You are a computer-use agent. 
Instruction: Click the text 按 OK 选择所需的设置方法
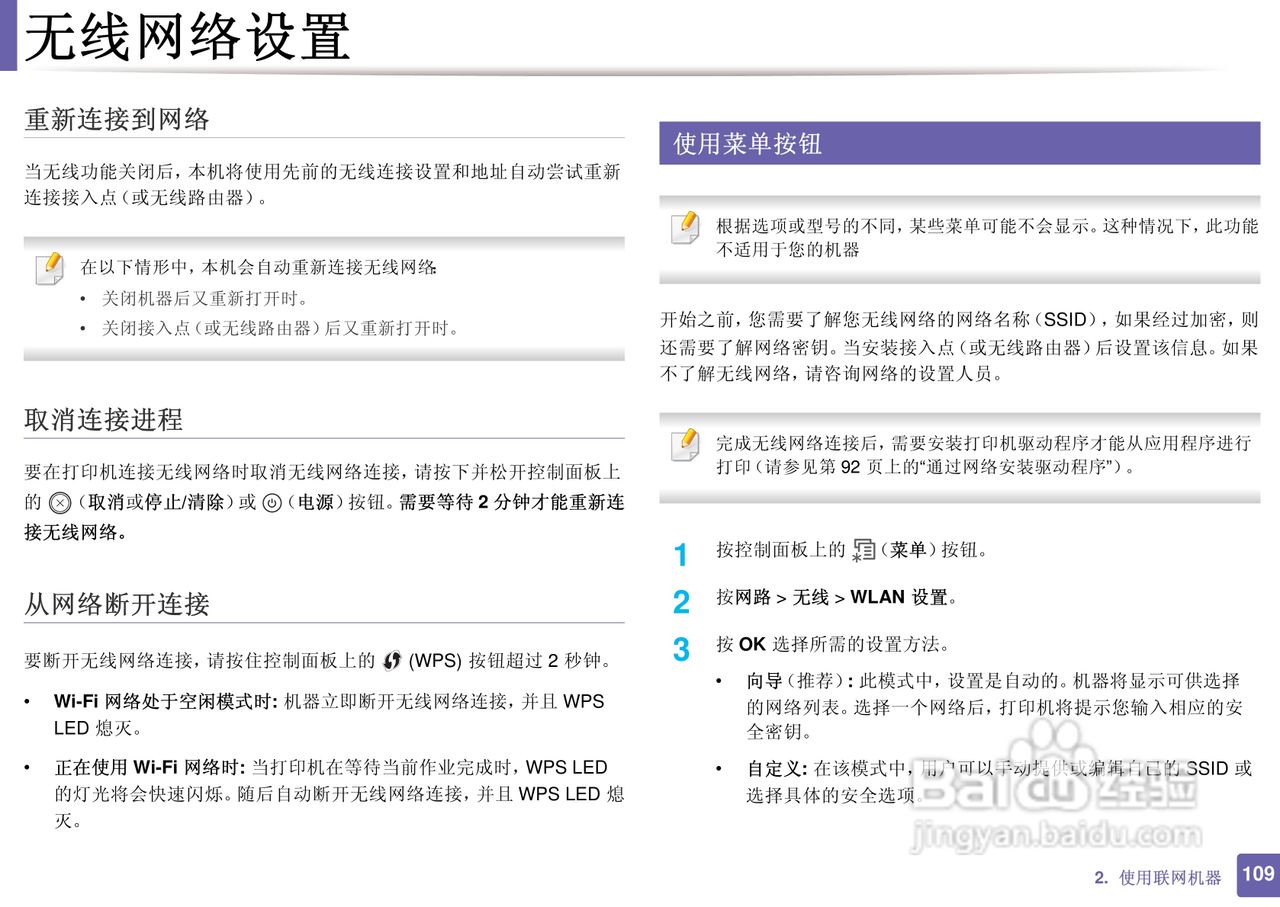pos(833,643)
